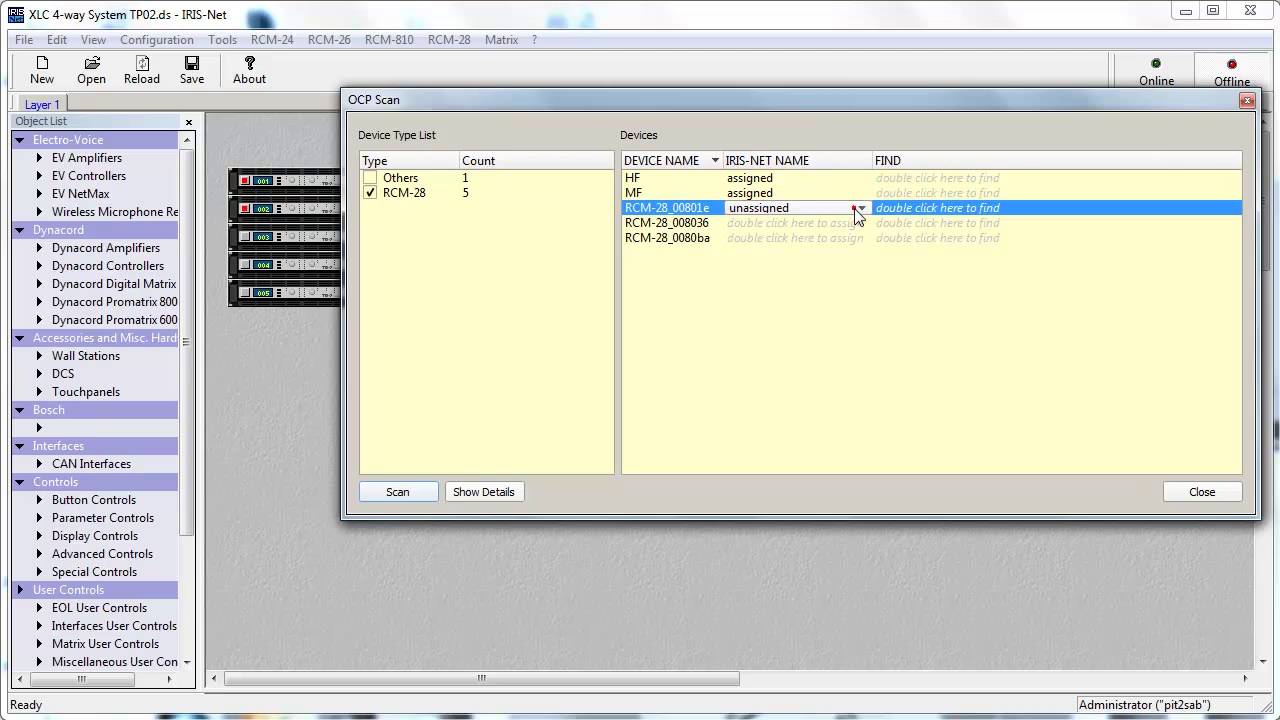Select Dynacord Digital Matrix item

pos(114,284)
